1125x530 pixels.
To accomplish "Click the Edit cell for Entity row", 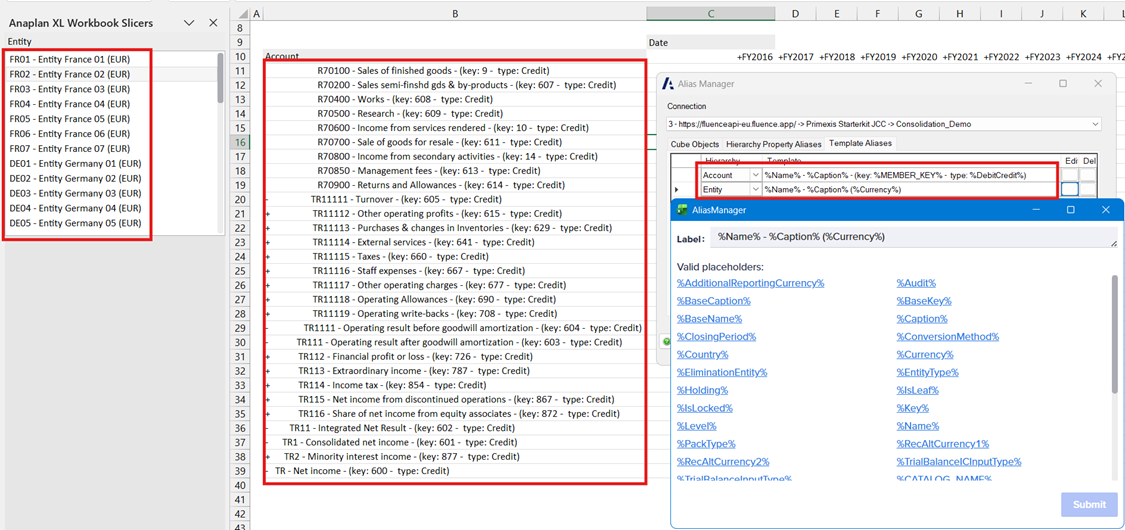I will coord(1070,189).
